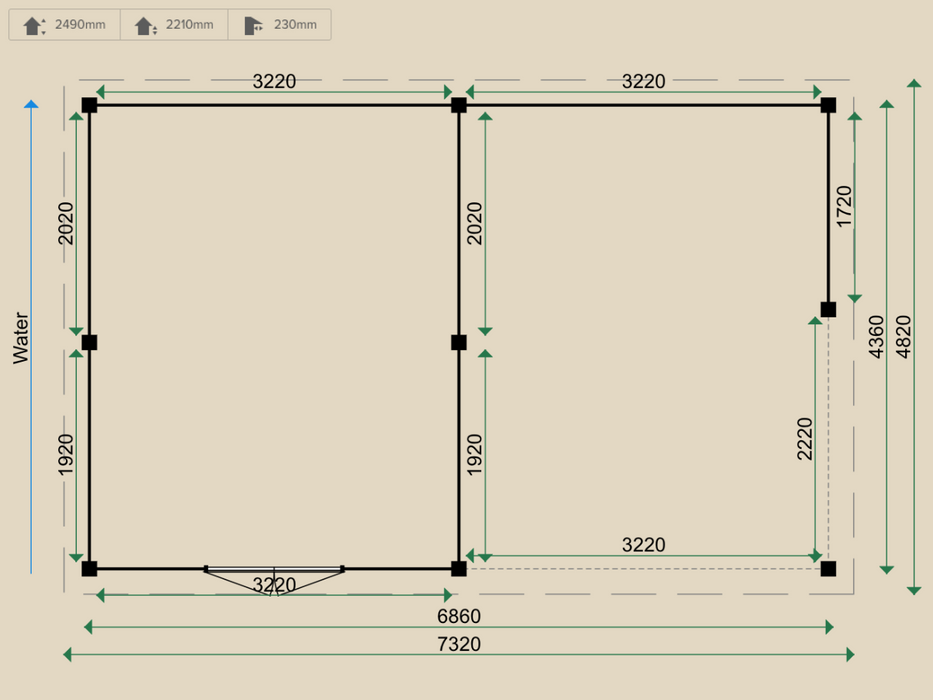Select the top-right corner post
Viewport: 933px width, 700px height.
(x=829, y=104)
